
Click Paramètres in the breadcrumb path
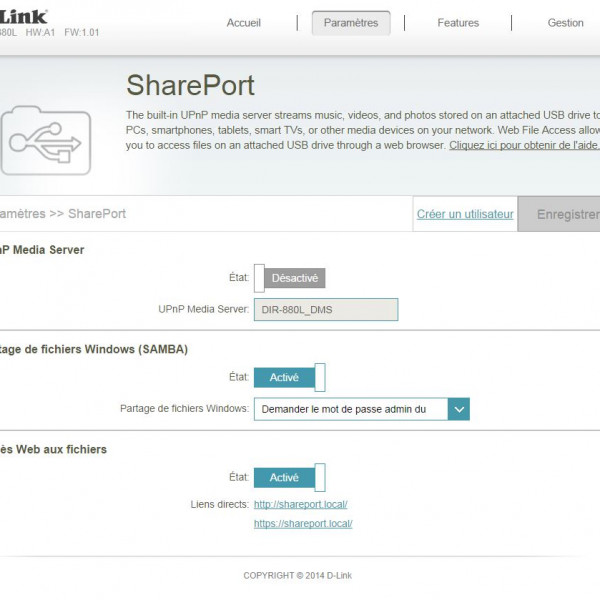(22, 214)
